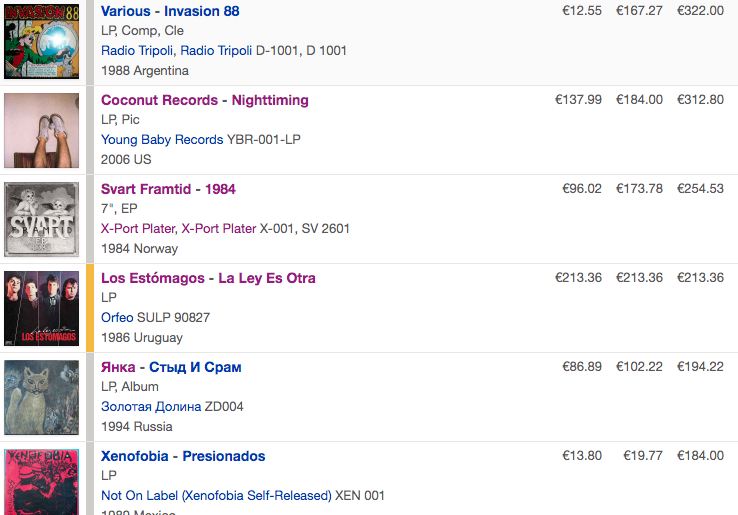The width and height of the screenshot is (738, 515).
Task: Open the La Ley Es Otra title link
Action: click(x=267, y=278)
